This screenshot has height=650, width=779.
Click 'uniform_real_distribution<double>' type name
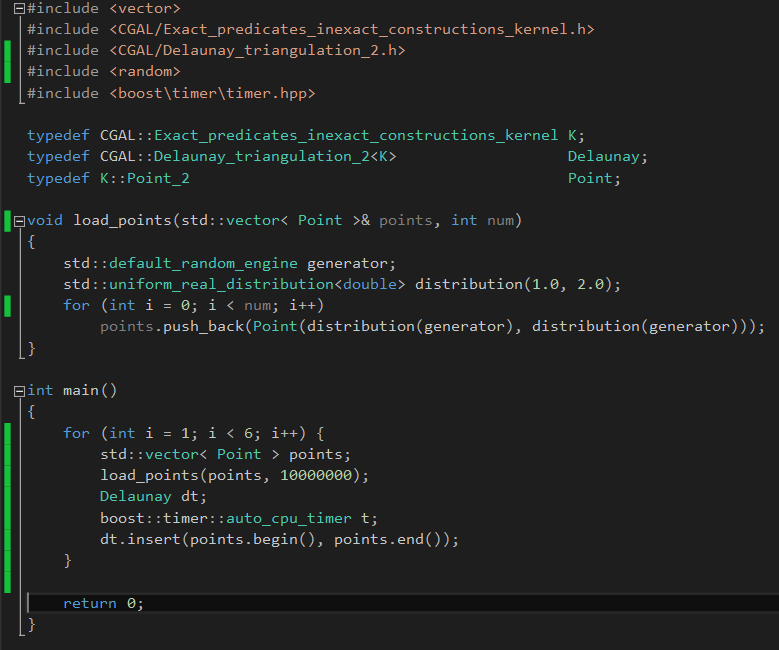[257, 285]
